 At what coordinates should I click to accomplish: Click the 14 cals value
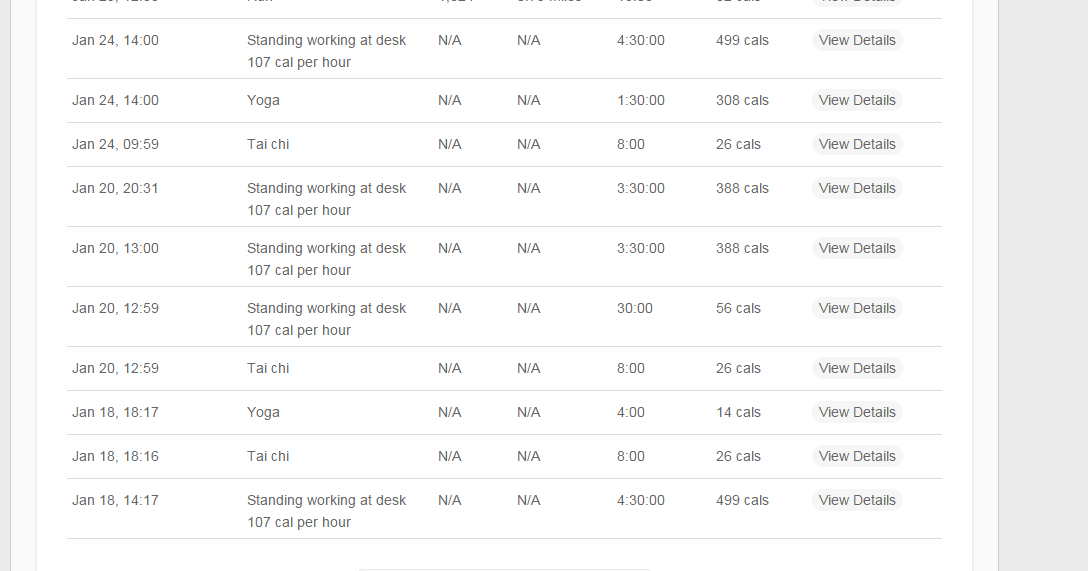pyautogui.click(x=738, y=412)
